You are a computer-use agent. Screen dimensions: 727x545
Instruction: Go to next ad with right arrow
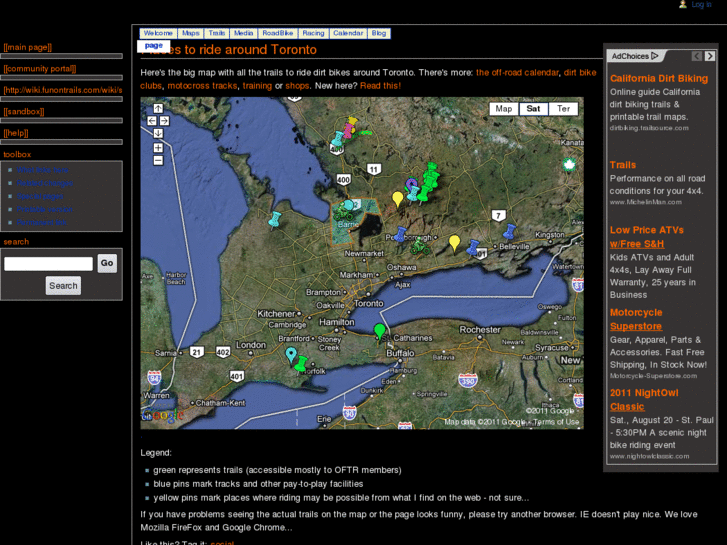click(710, 56)
